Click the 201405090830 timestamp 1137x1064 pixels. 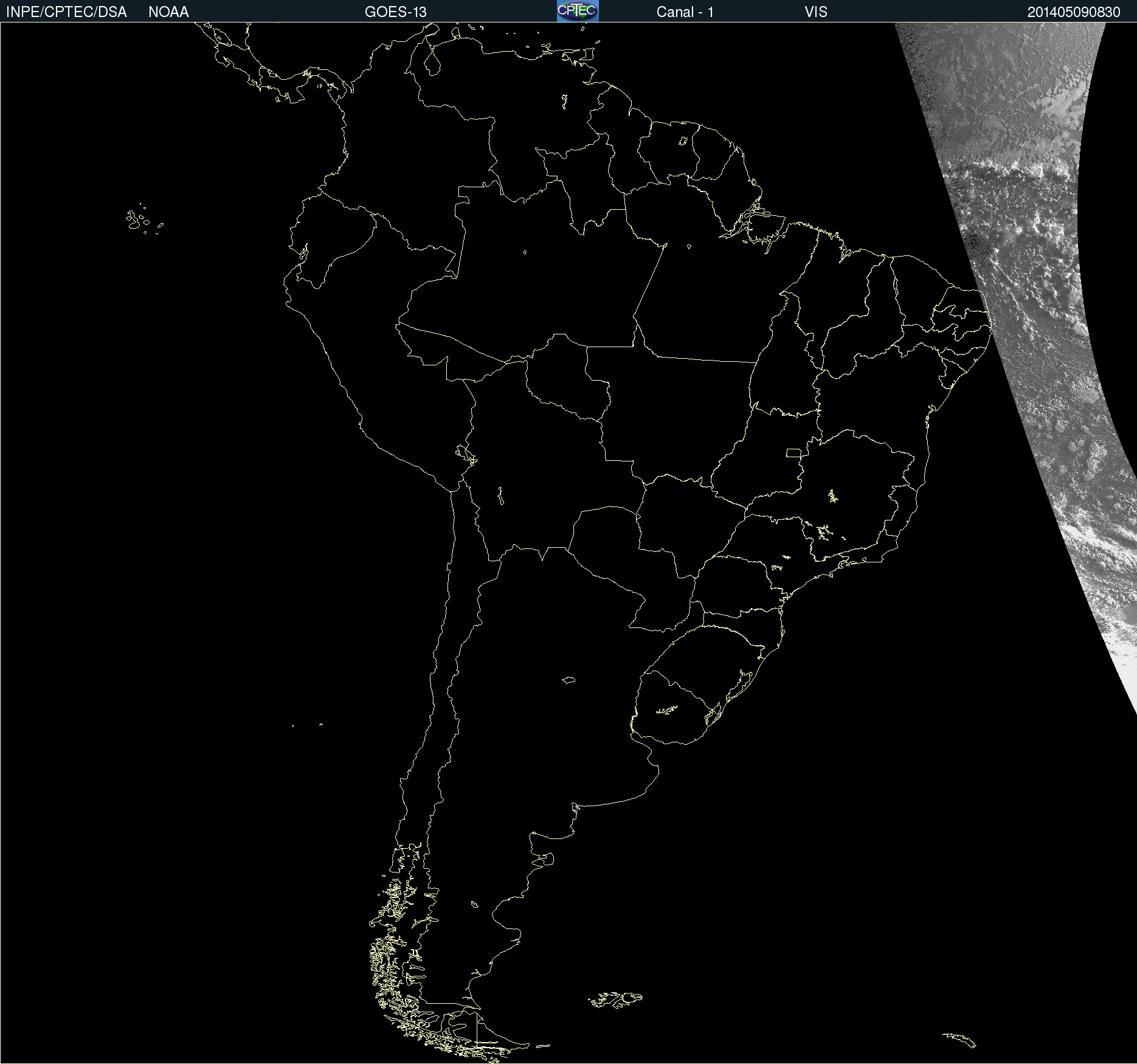(1074, 12)
